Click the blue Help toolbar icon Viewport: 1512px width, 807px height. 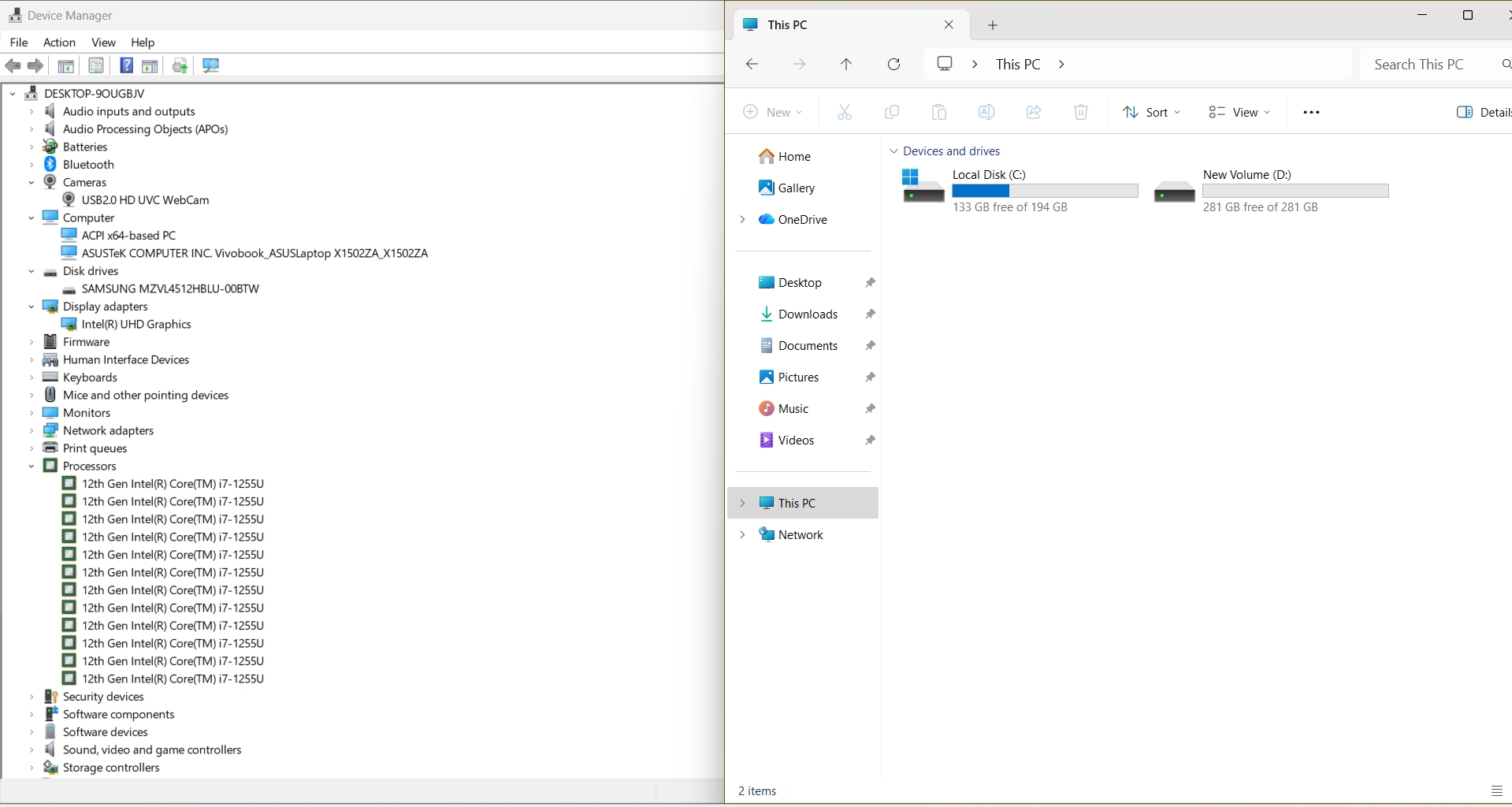coord(126,65)
